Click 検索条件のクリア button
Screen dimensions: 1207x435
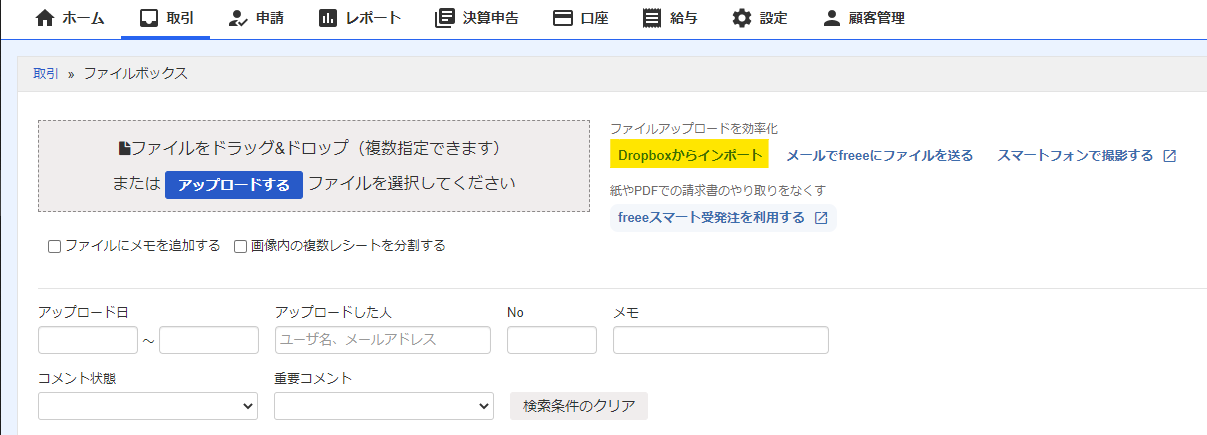point(579,406)
